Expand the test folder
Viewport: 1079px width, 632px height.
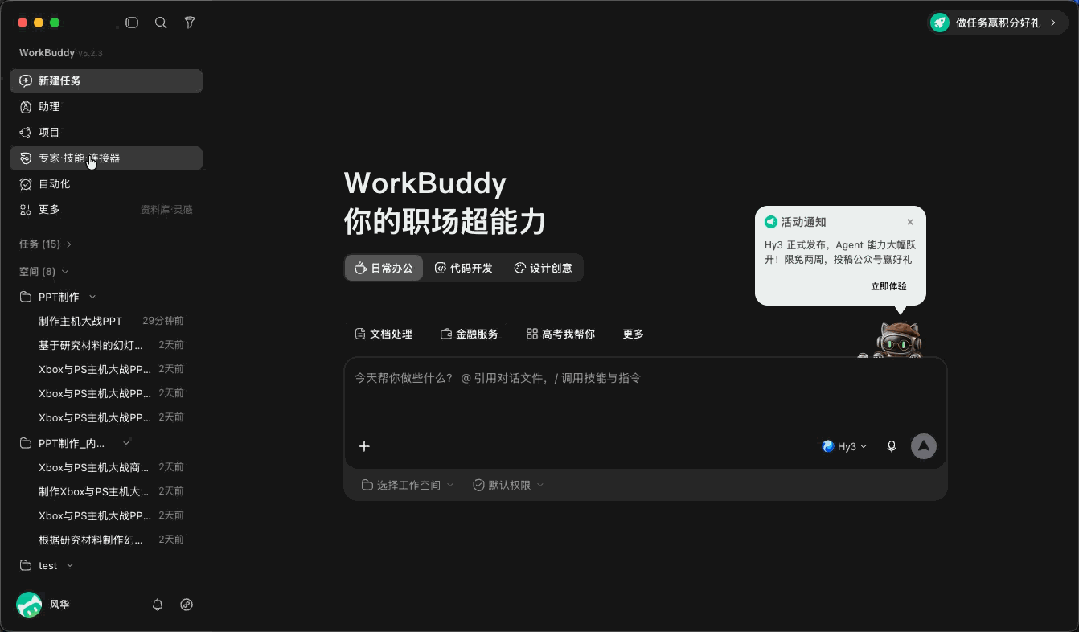click(x=70, y=565)
